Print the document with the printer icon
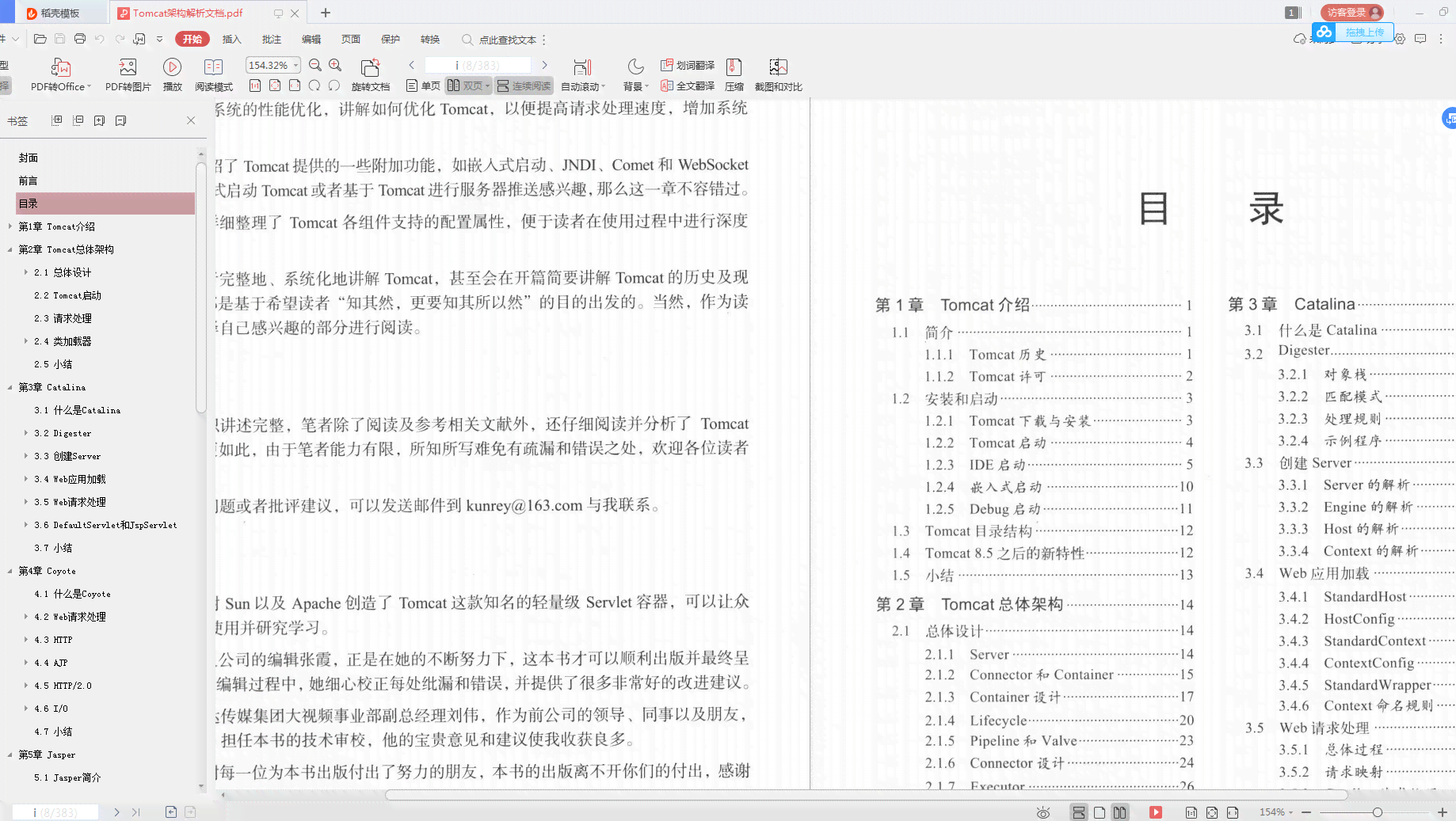 point(80,39)
